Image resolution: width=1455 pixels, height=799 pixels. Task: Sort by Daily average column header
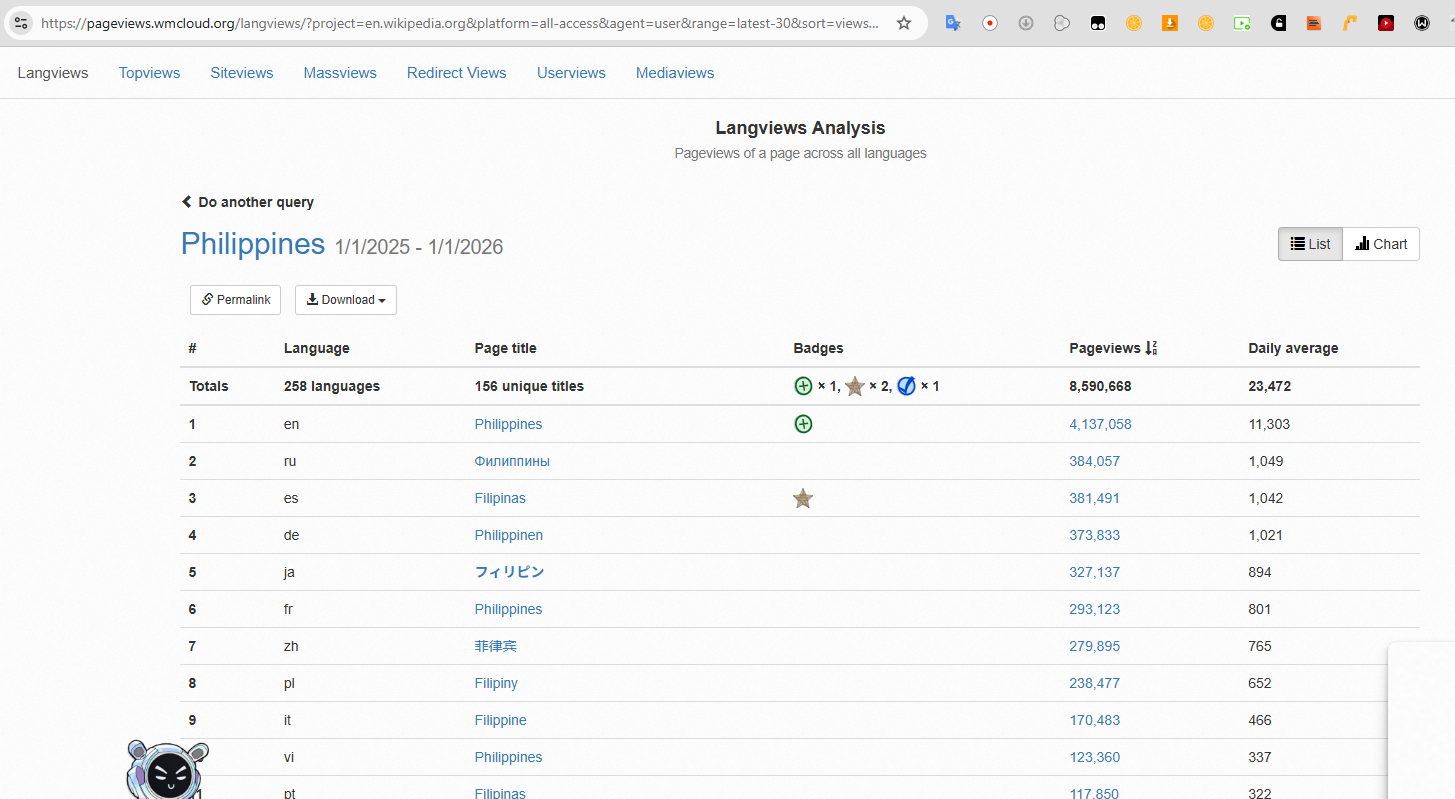click(1293, 348)
